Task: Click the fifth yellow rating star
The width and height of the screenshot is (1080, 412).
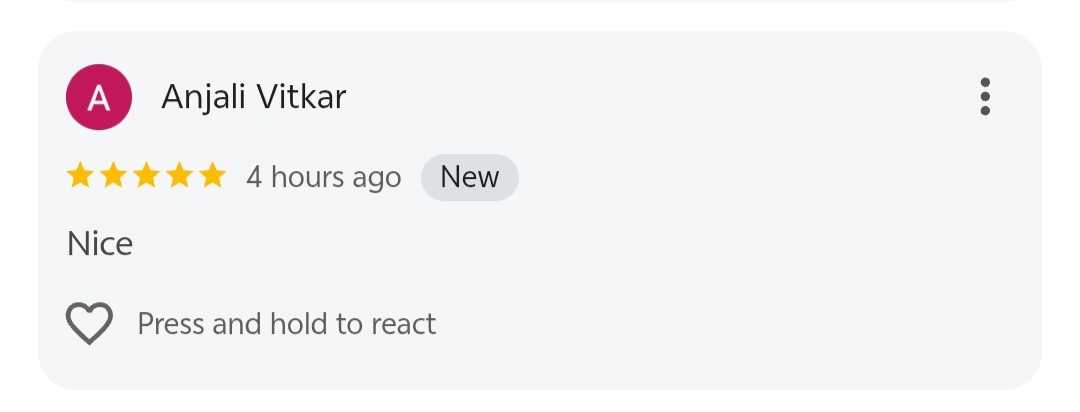Action: 212,177
